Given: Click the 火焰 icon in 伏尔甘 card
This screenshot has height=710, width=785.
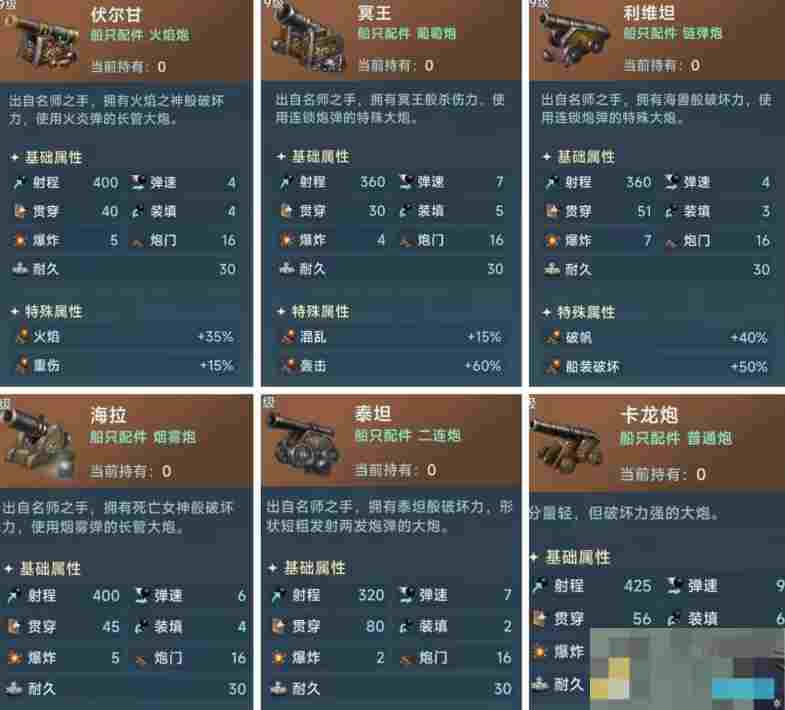Looking at the screenshot, I should click(22, 336).
